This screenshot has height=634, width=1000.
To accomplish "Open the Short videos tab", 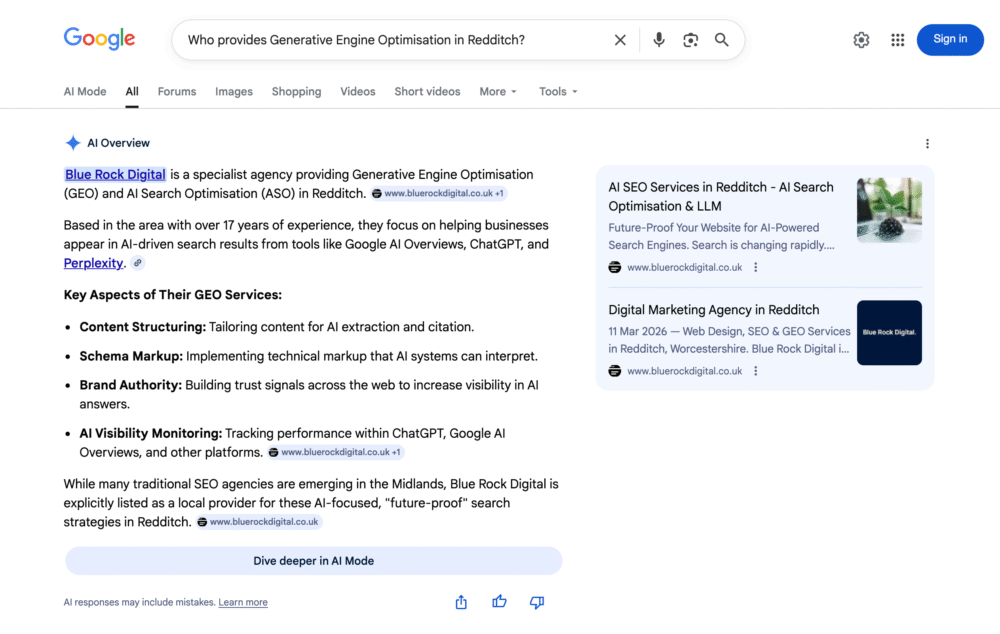I will (x=427, y=92).
